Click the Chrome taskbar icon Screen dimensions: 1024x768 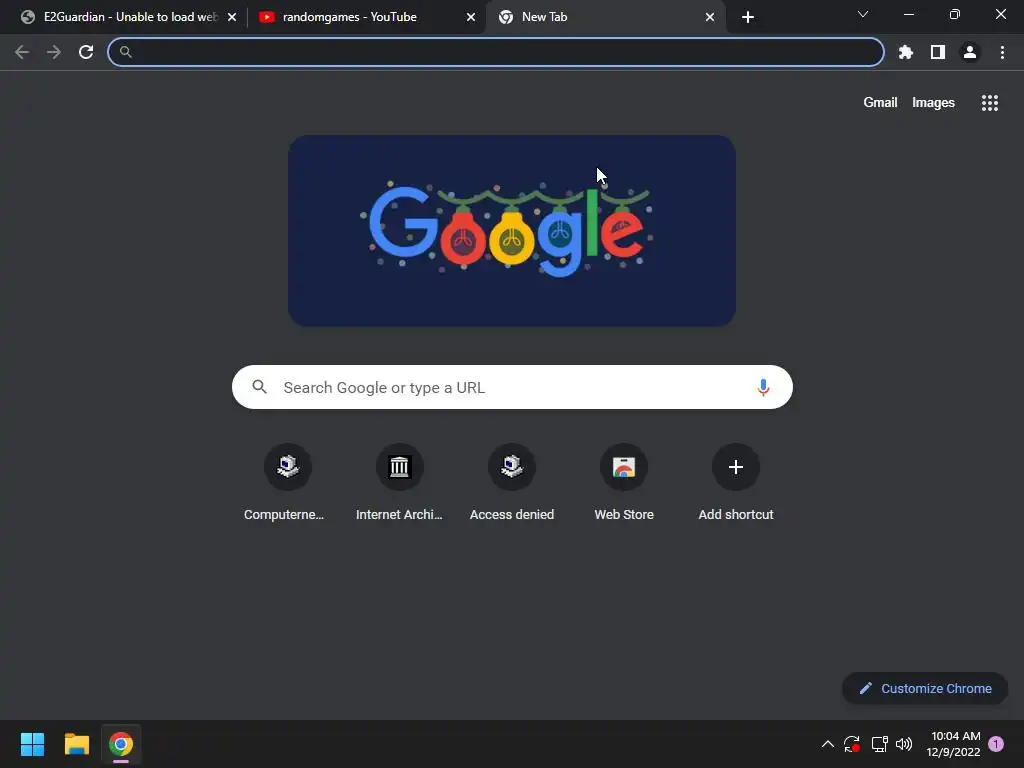pos(121,744)
